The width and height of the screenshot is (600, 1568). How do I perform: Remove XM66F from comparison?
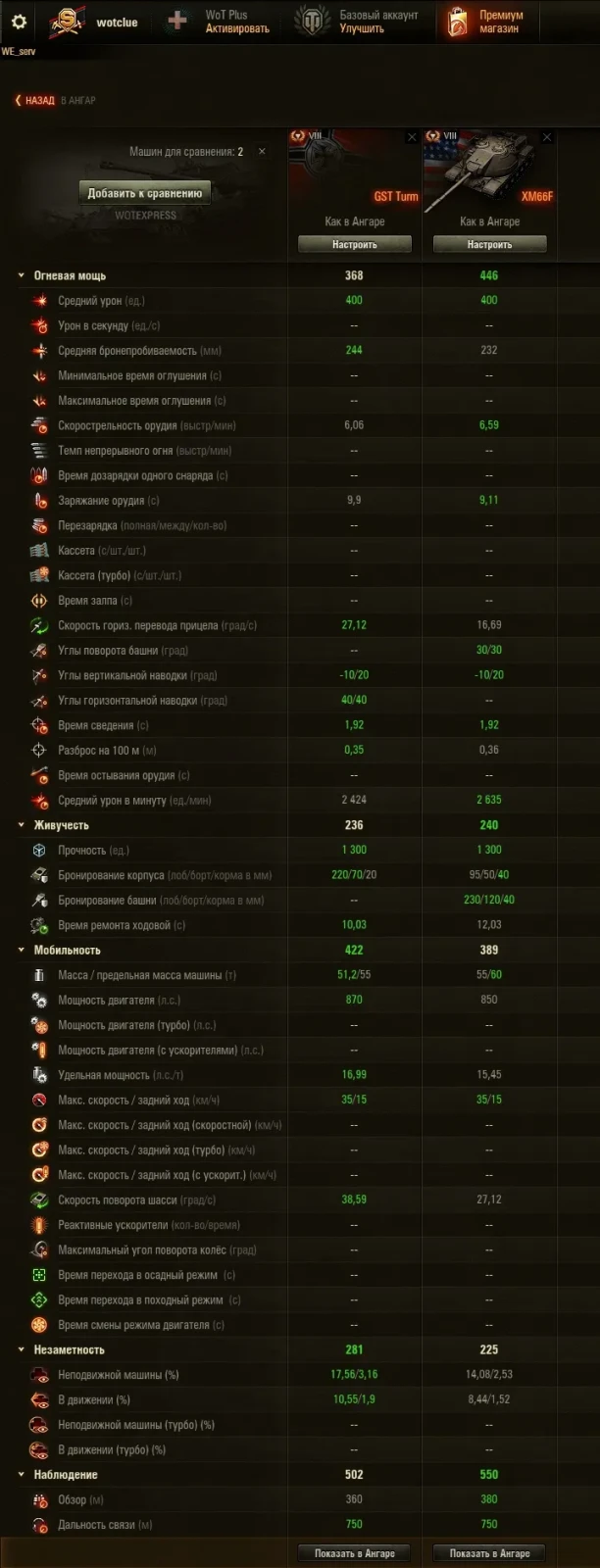click(x=547, y=138)
